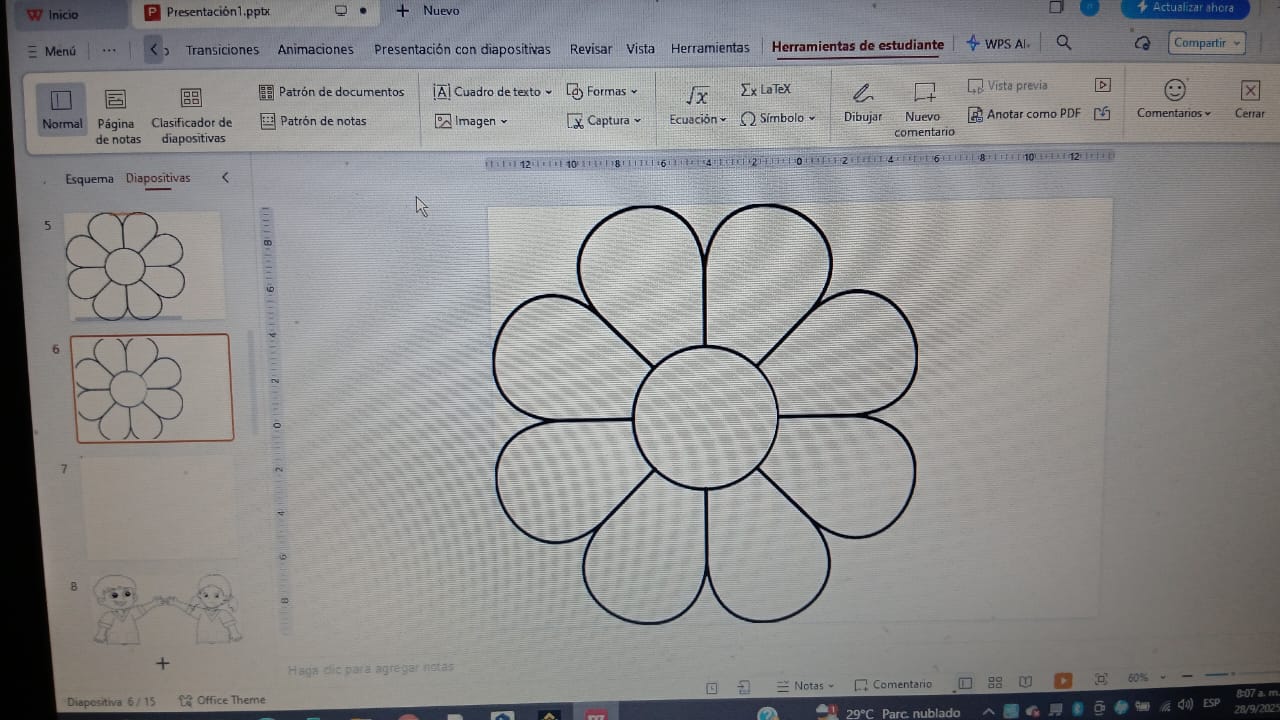Screen dimensions: 1280x720
Task: Open the Cuadro de texto dropdown
Action: pyautogui.click(x=494, y=92)
